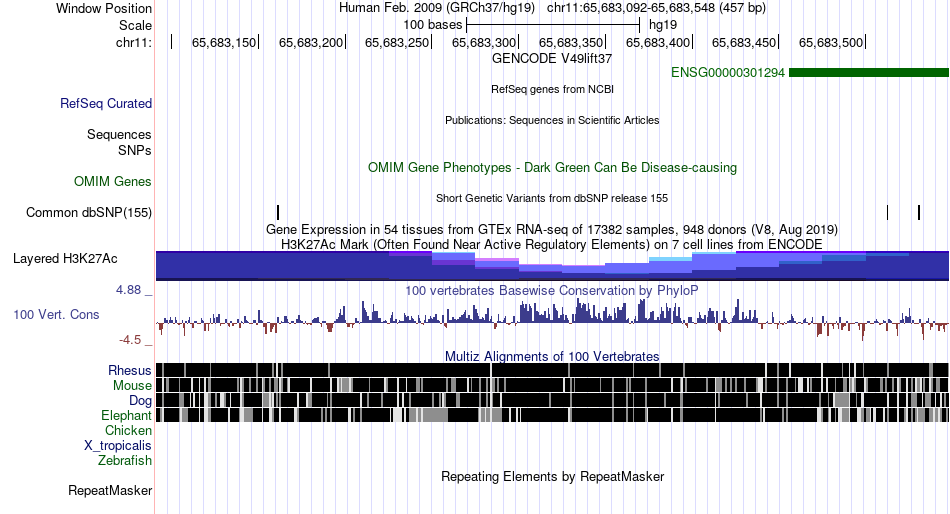
Task: Open the OMIM Gene Phenotypes track title
Action: pos(552,167)
